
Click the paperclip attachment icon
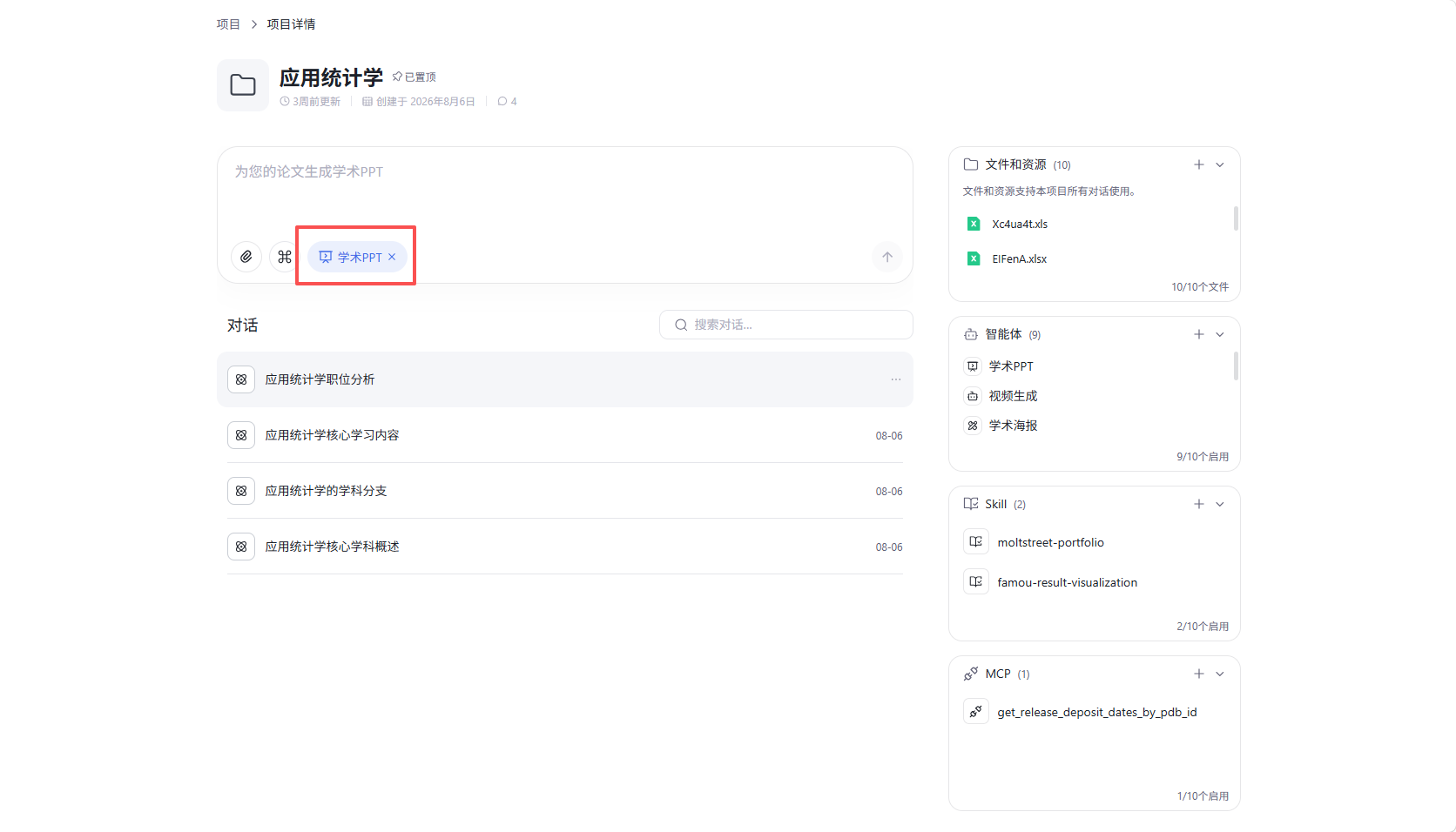(x=246, y=257)
